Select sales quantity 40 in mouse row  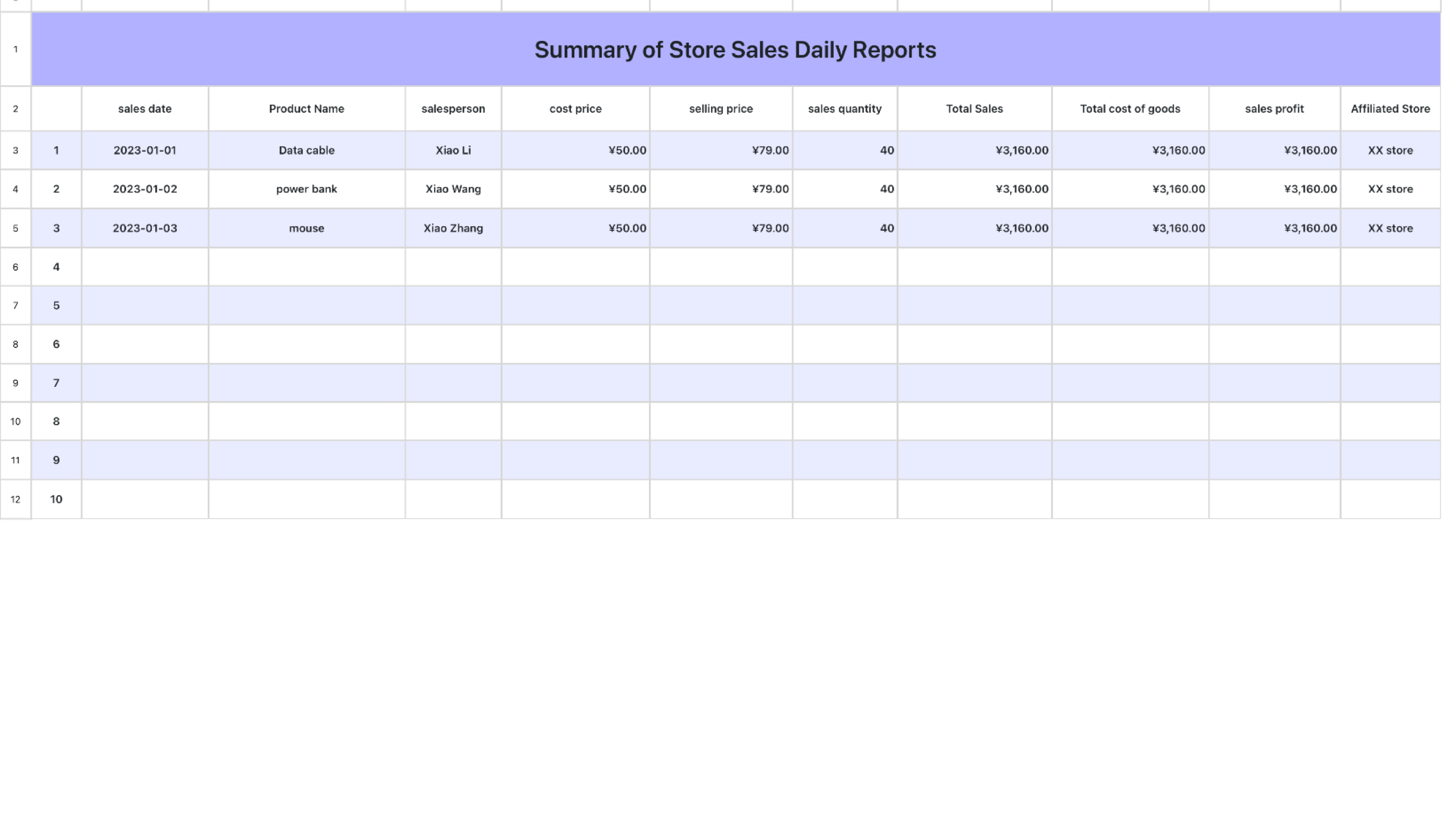tap(845, 227)
